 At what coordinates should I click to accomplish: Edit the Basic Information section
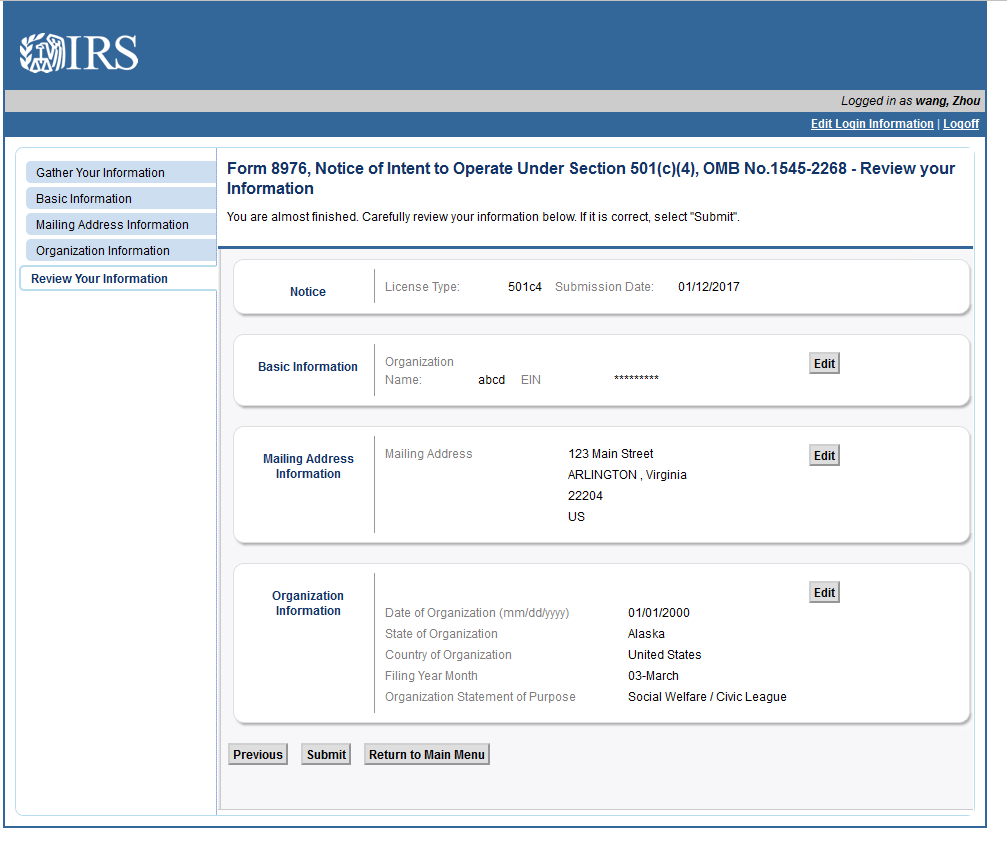[824, 364]
